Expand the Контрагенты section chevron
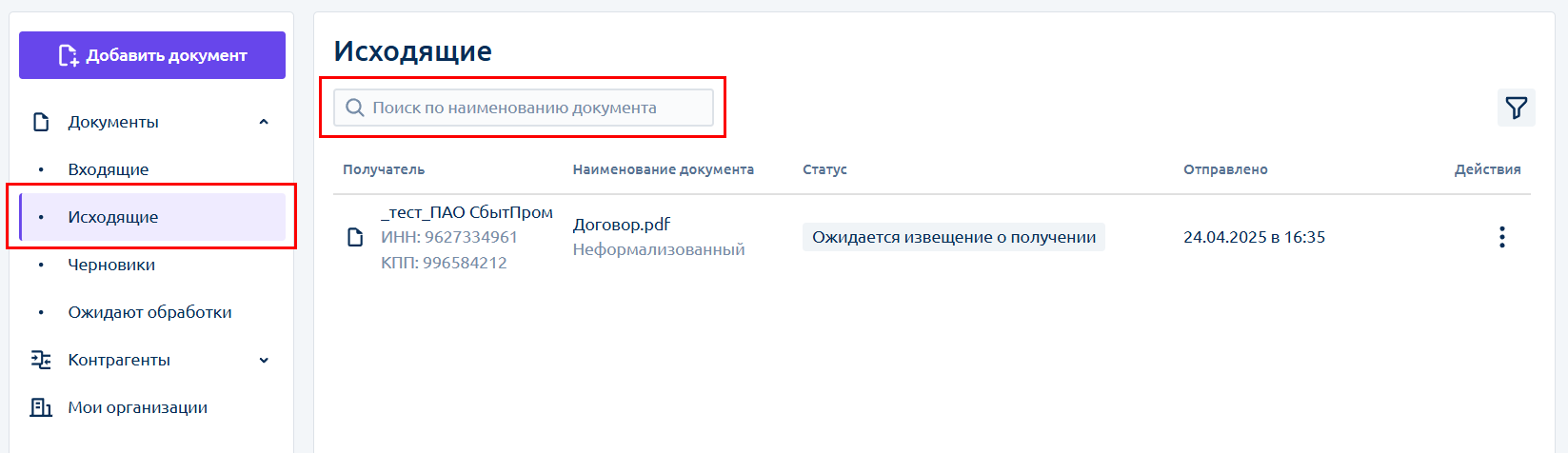This screenshot has width=1568, height=453. [x=264, y=360]
